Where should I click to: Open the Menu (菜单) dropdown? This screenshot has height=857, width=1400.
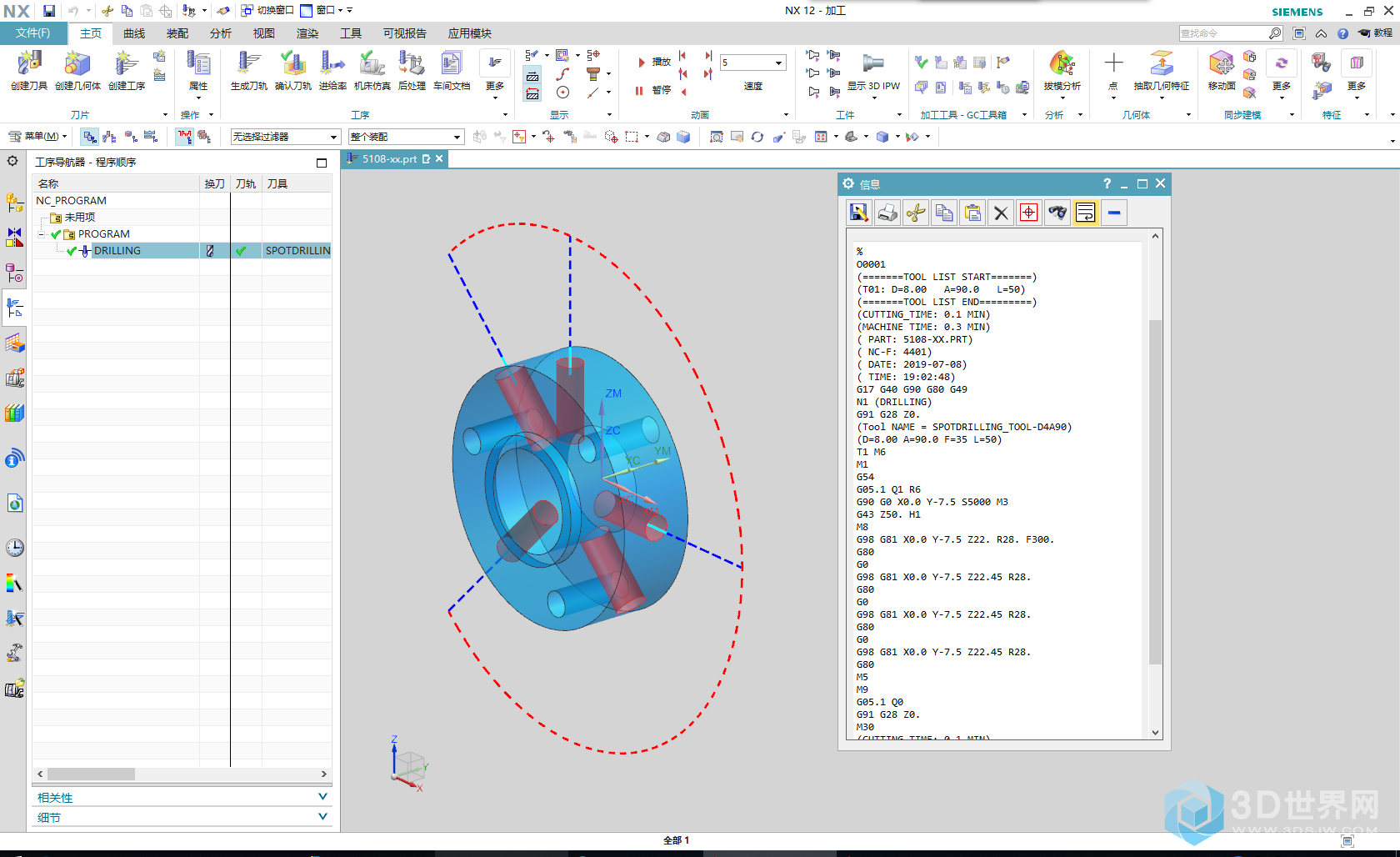point(38,136)
